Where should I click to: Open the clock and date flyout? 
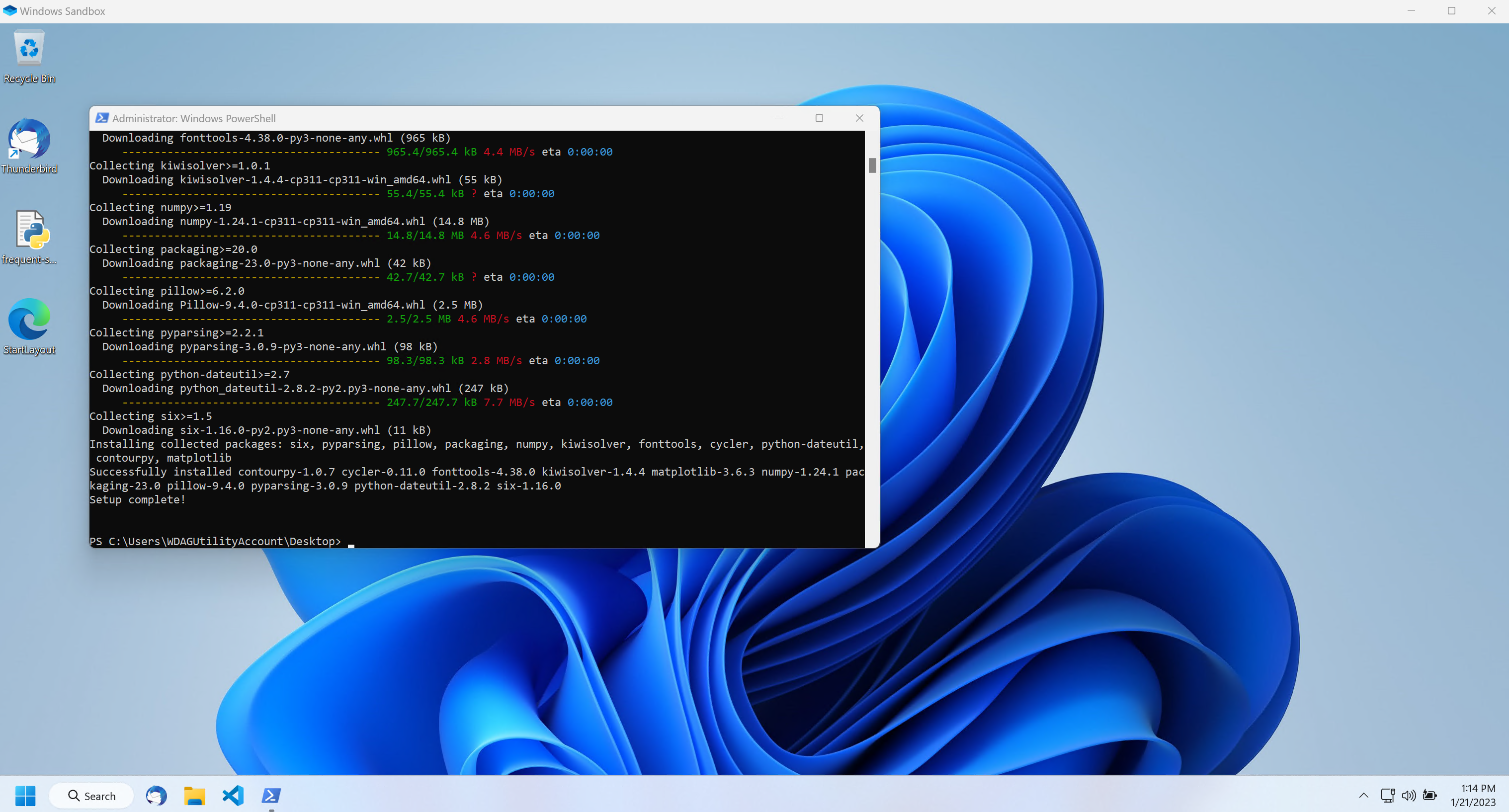click(1473, 795)
